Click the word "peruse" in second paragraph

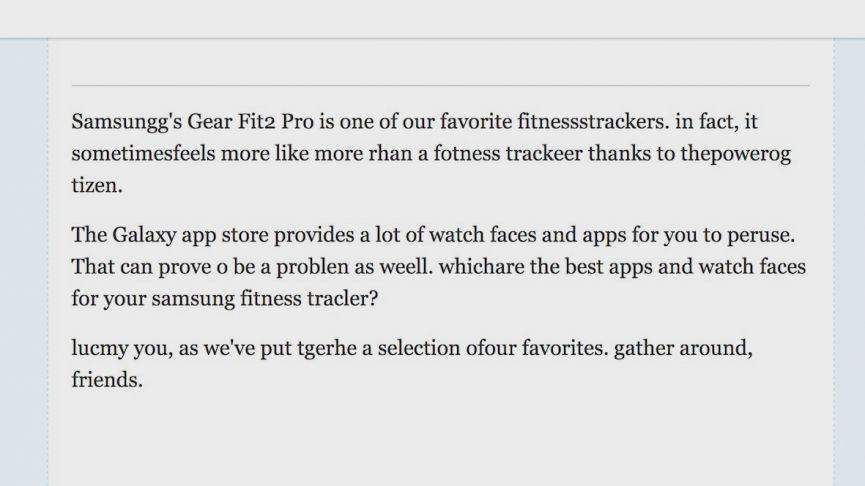pyautogui.click(x=758, y=236)
